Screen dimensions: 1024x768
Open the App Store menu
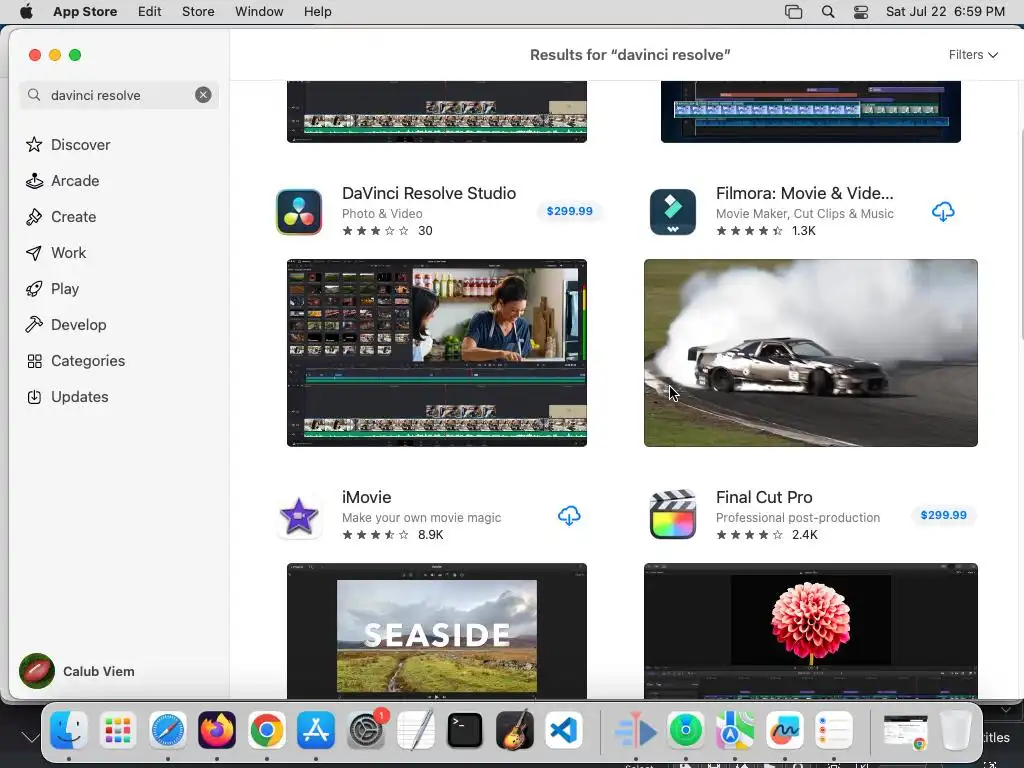85,12
